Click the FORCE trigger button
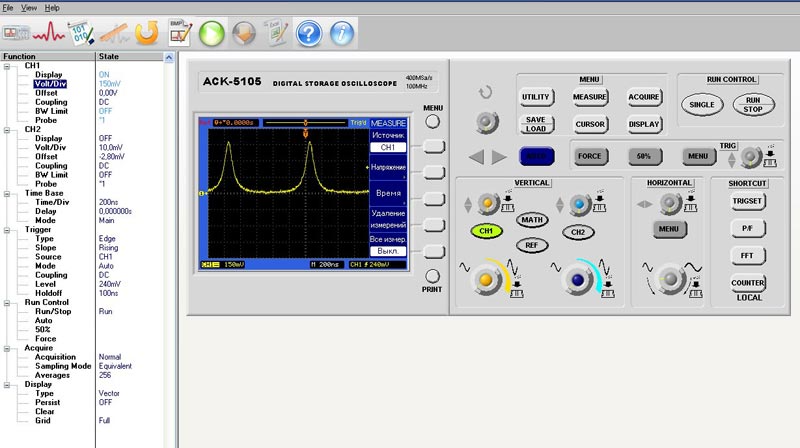Image resolution: width=800 pixels, height=448 pixels. tap(590, 156)
